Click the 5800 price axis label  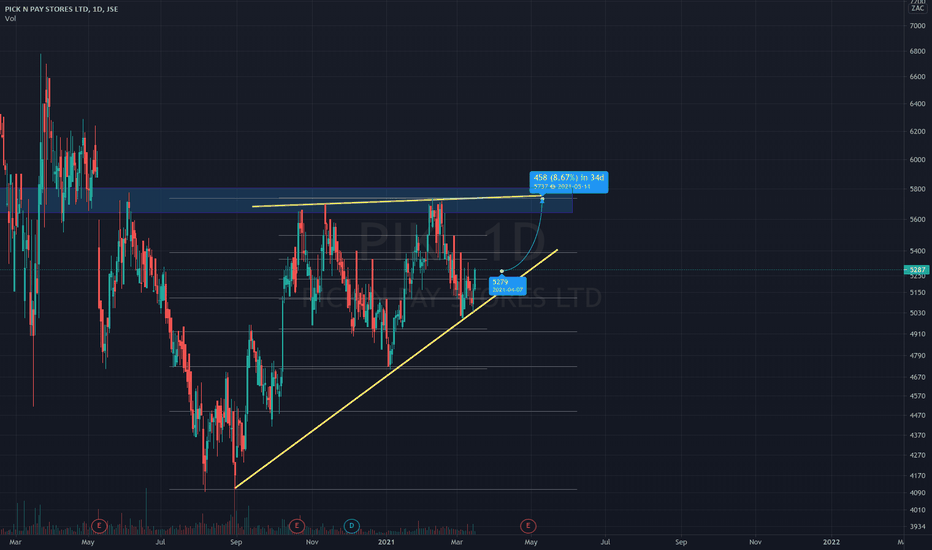coord(917,189)
